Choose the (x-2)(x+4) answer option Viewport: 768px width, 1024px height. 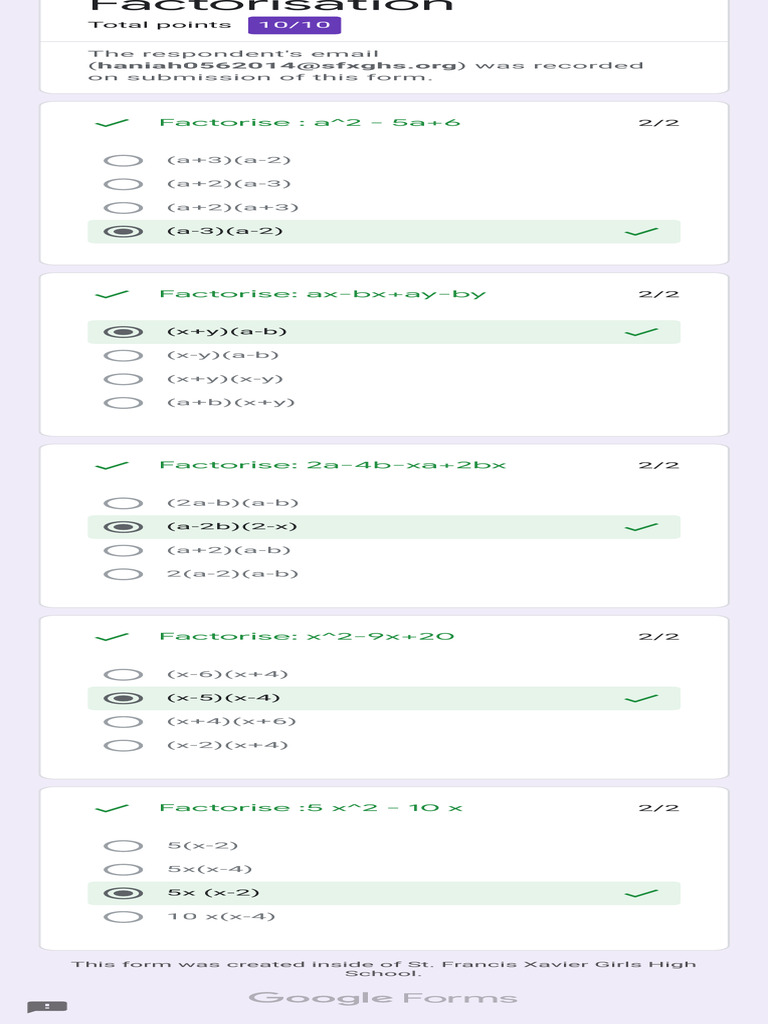click(x=123, y=745)
